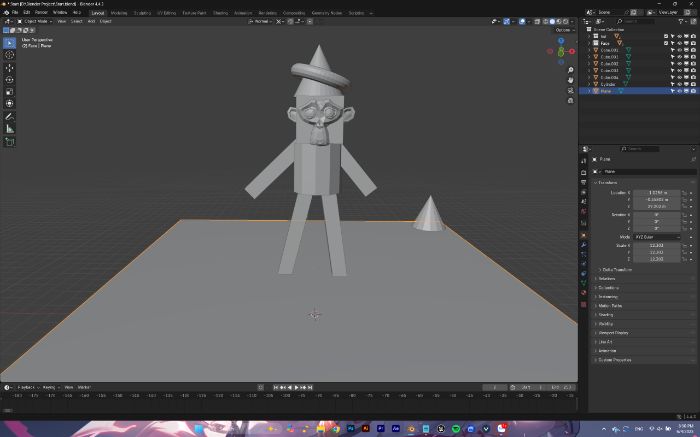700x437 pixels.
Task: Open the Object Data properties tab (green triangle)
Action: coord(583,283)
